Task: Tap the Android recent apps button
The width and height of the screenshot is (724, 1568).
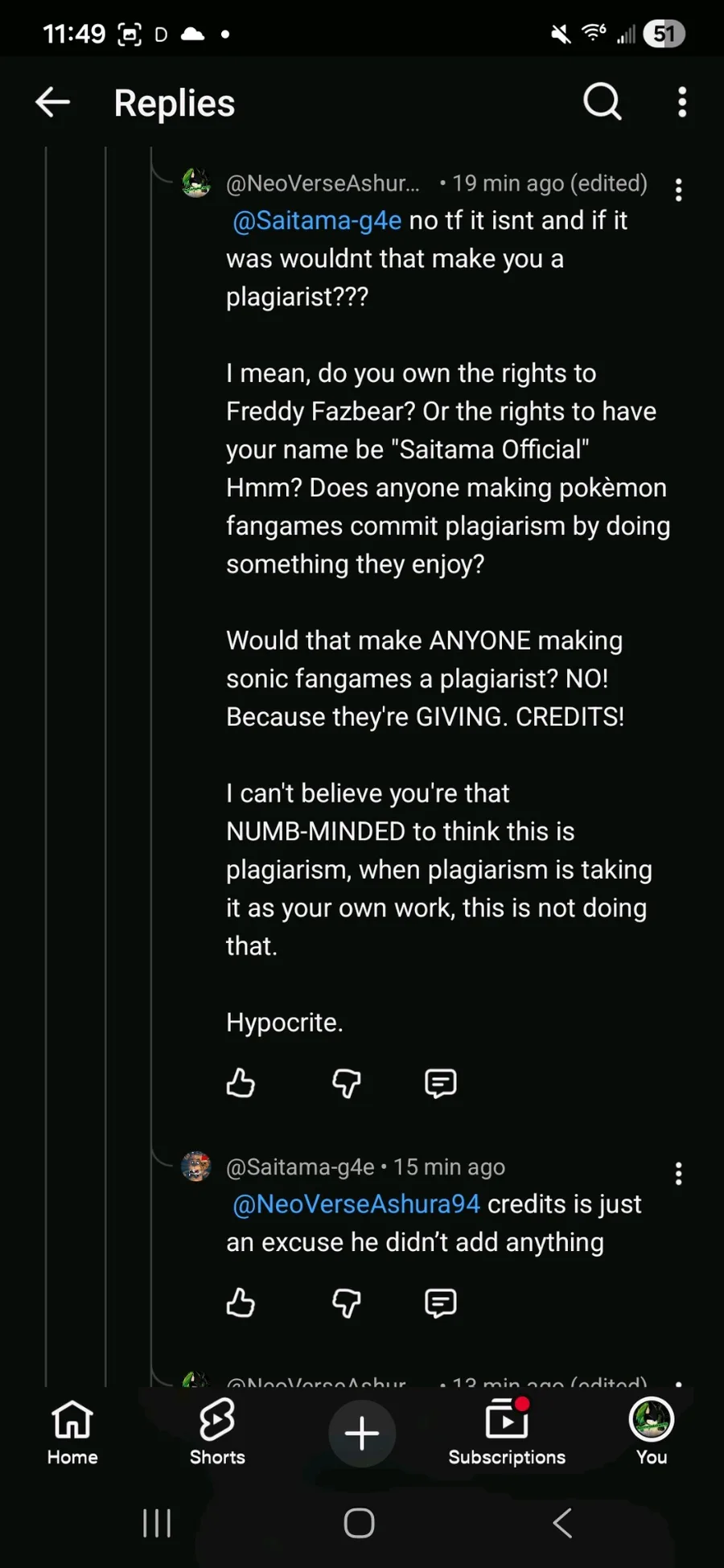Action: [x=157, y=1523]
